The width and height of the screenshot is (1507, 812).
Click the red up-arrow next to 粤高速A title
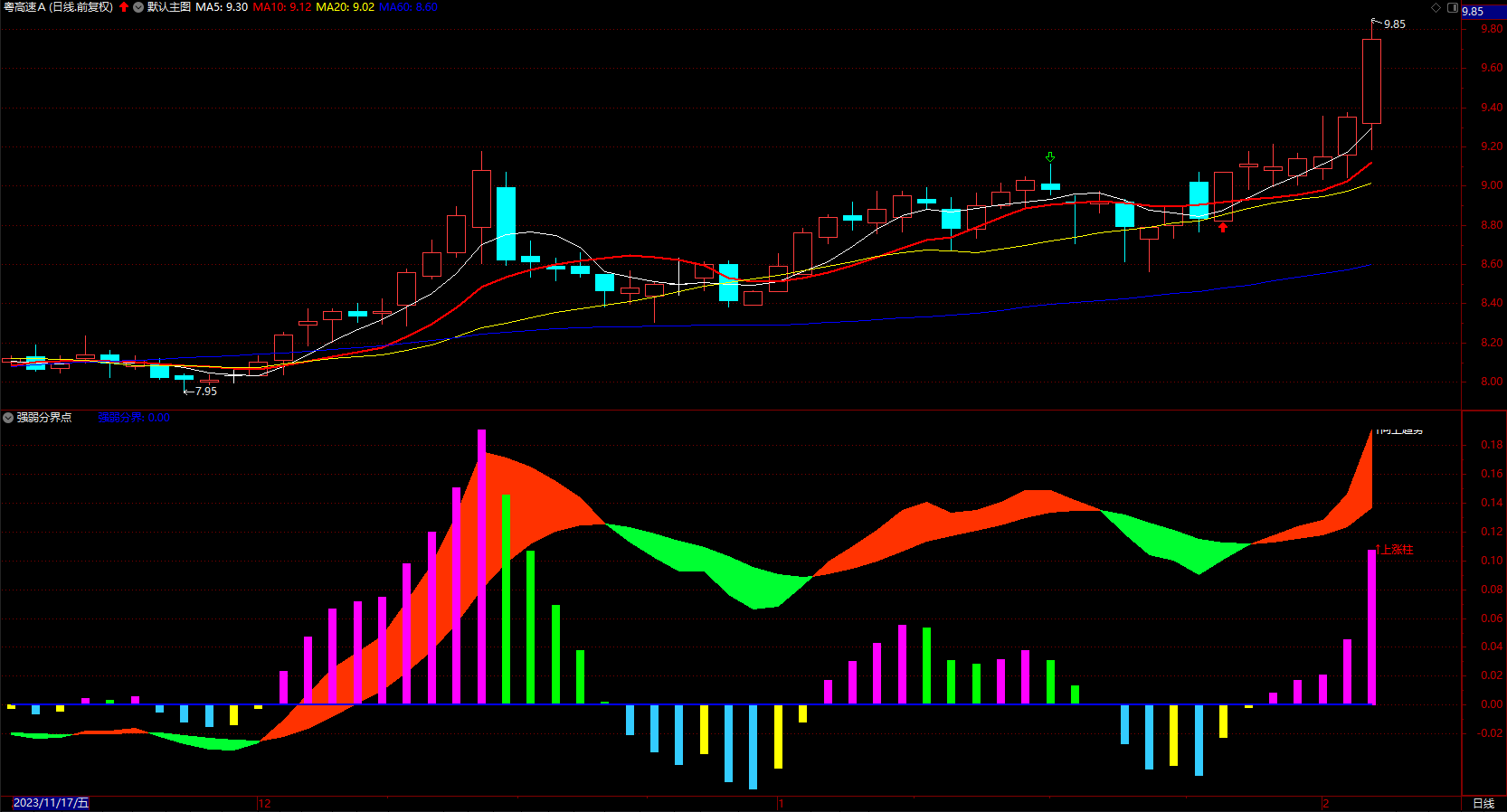pyautogui.click(x=124, y=7)
